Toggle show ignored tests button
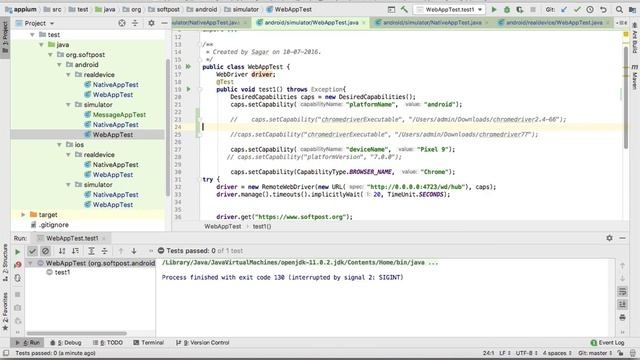The width and height of the screenshot is (640, 360). tap(45, 251)
